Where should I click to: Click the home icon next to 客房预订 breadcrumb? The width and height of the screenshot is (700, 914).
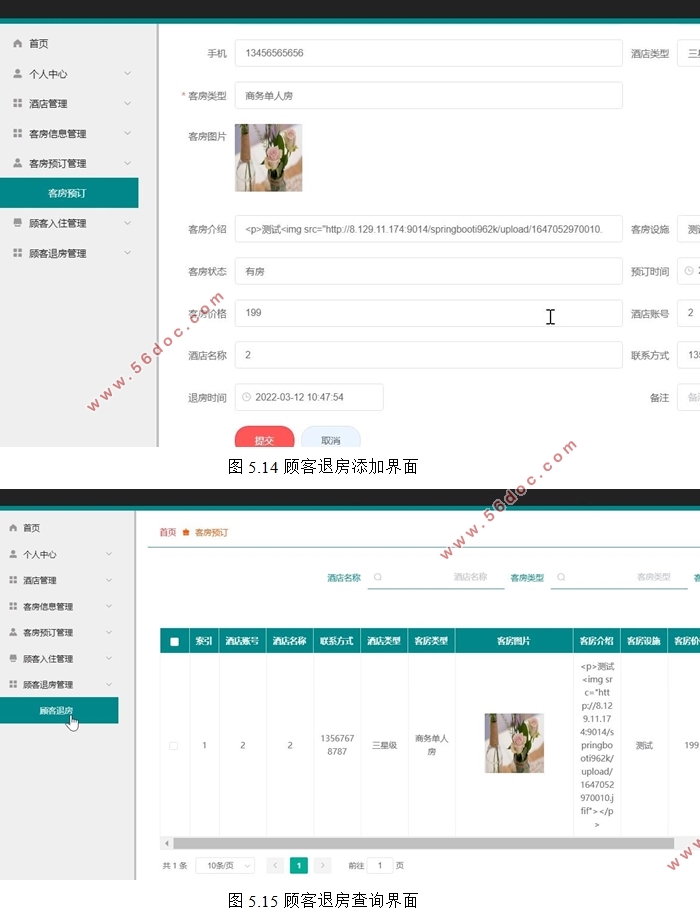(186, 532)
